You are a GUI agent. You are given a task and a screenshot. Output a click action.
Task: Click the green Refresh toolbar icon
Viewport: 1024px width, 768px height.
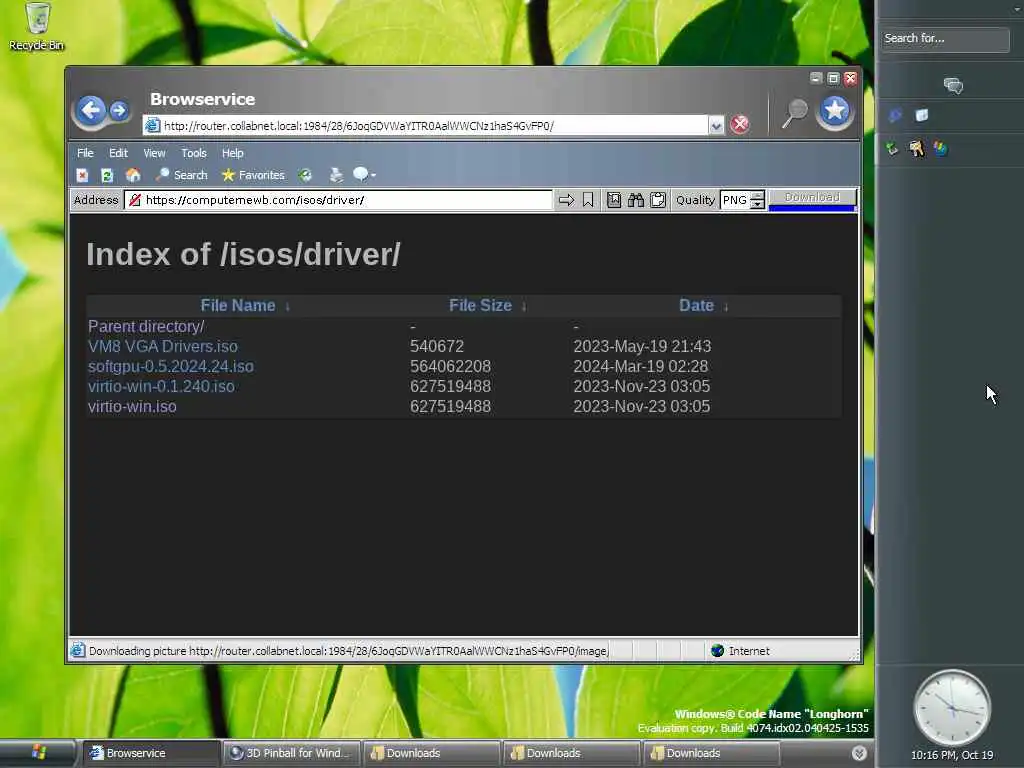107,175
